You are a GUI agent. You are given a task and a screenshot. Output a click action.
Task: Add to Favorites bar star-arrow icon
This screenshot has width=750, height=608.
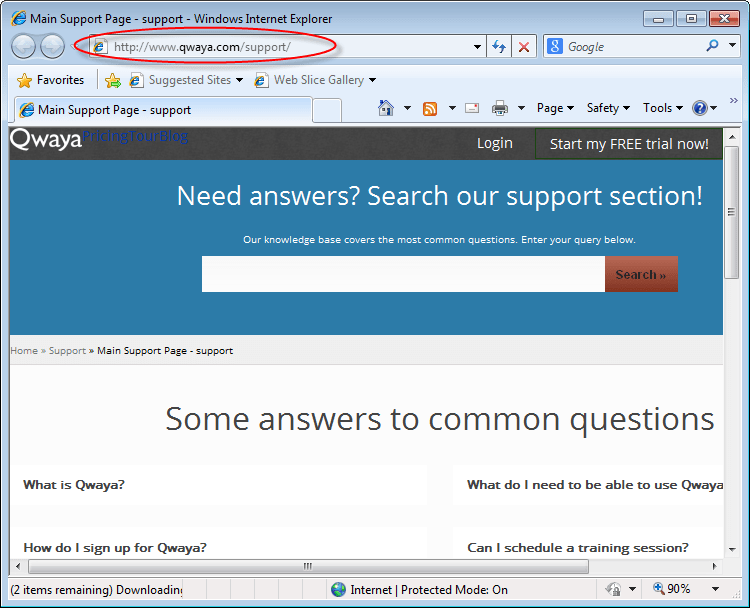113,80
